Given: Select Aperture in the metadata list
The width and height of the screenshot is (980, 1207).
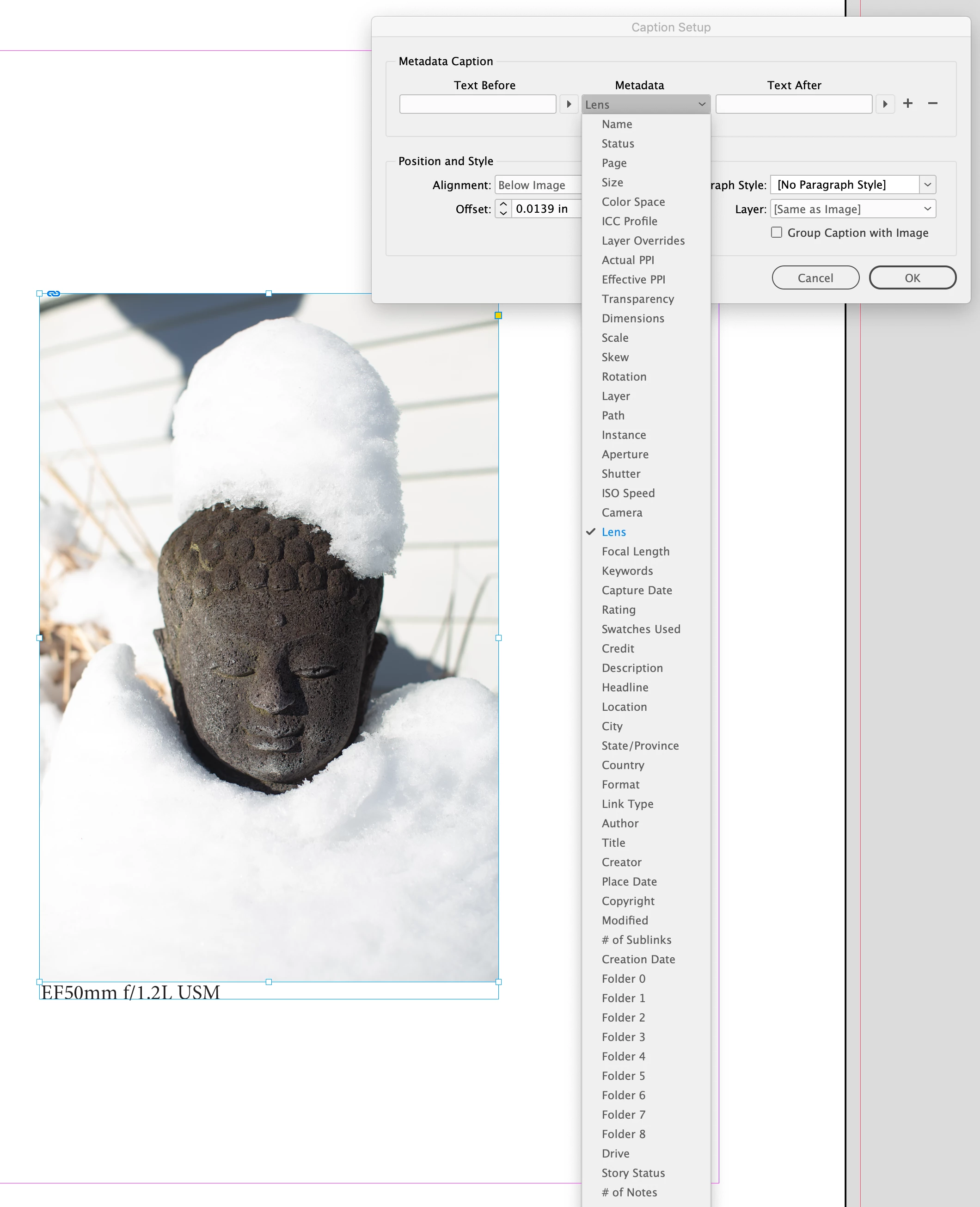Looking at the screenshot, I should [625, 454].
